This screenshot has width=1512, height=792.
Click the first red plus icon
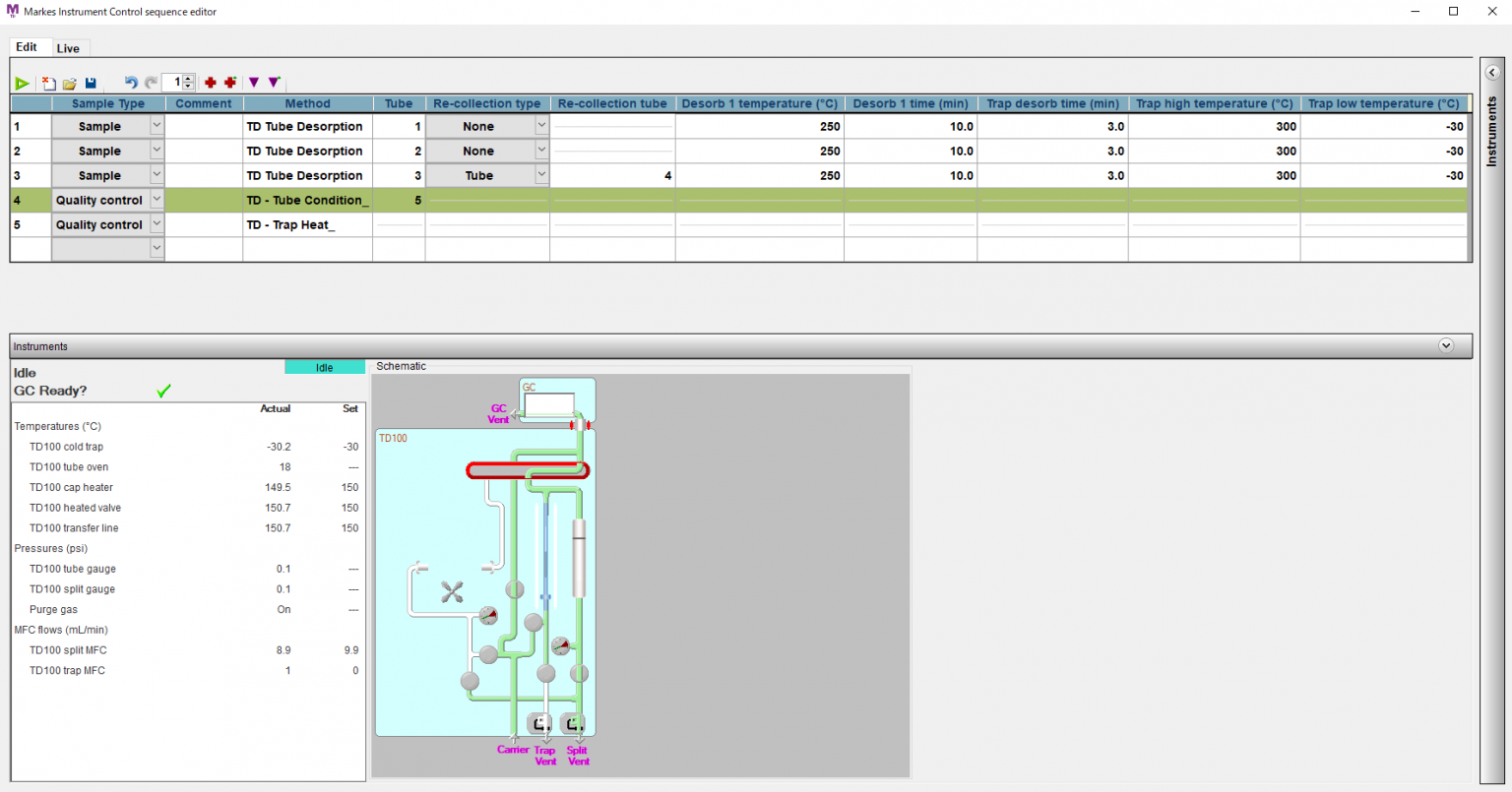click(x=210, y=83)
